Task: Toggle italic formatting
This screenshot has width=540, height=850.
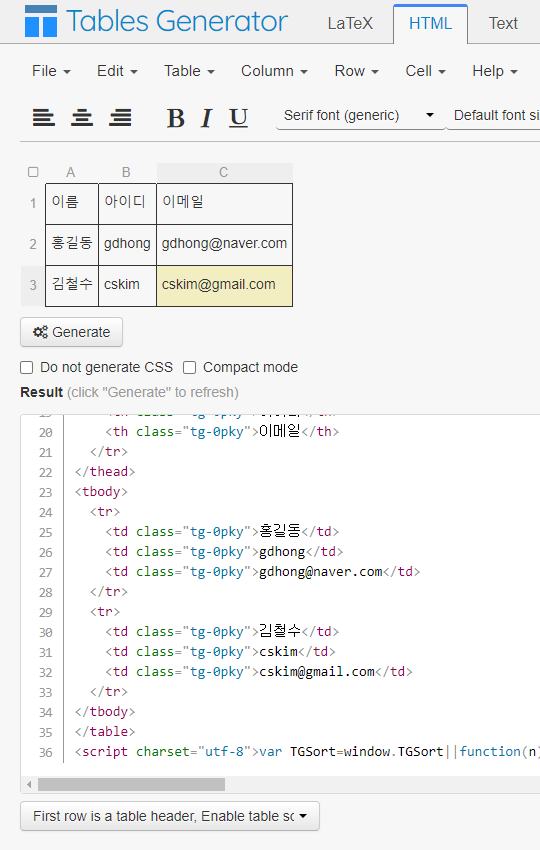Action: pyautogui.click(x=206, y=118)
